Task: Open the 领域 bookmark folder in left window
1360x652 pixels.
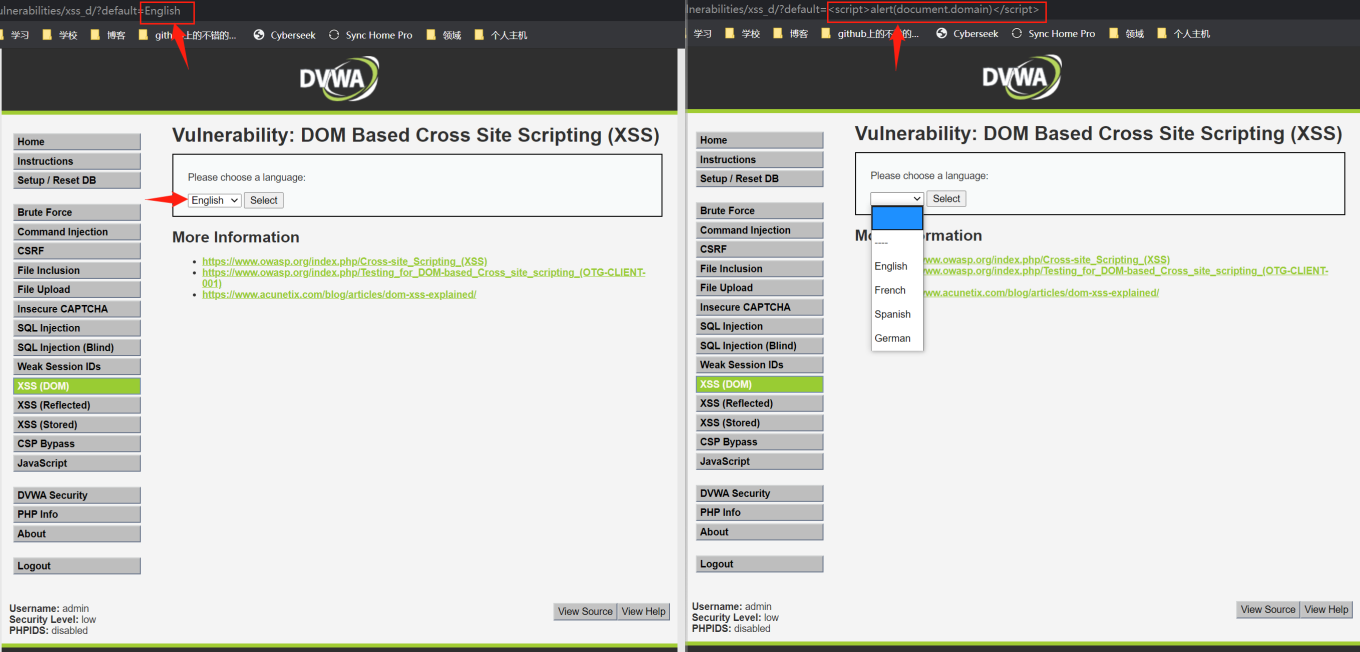Action: 443,35
